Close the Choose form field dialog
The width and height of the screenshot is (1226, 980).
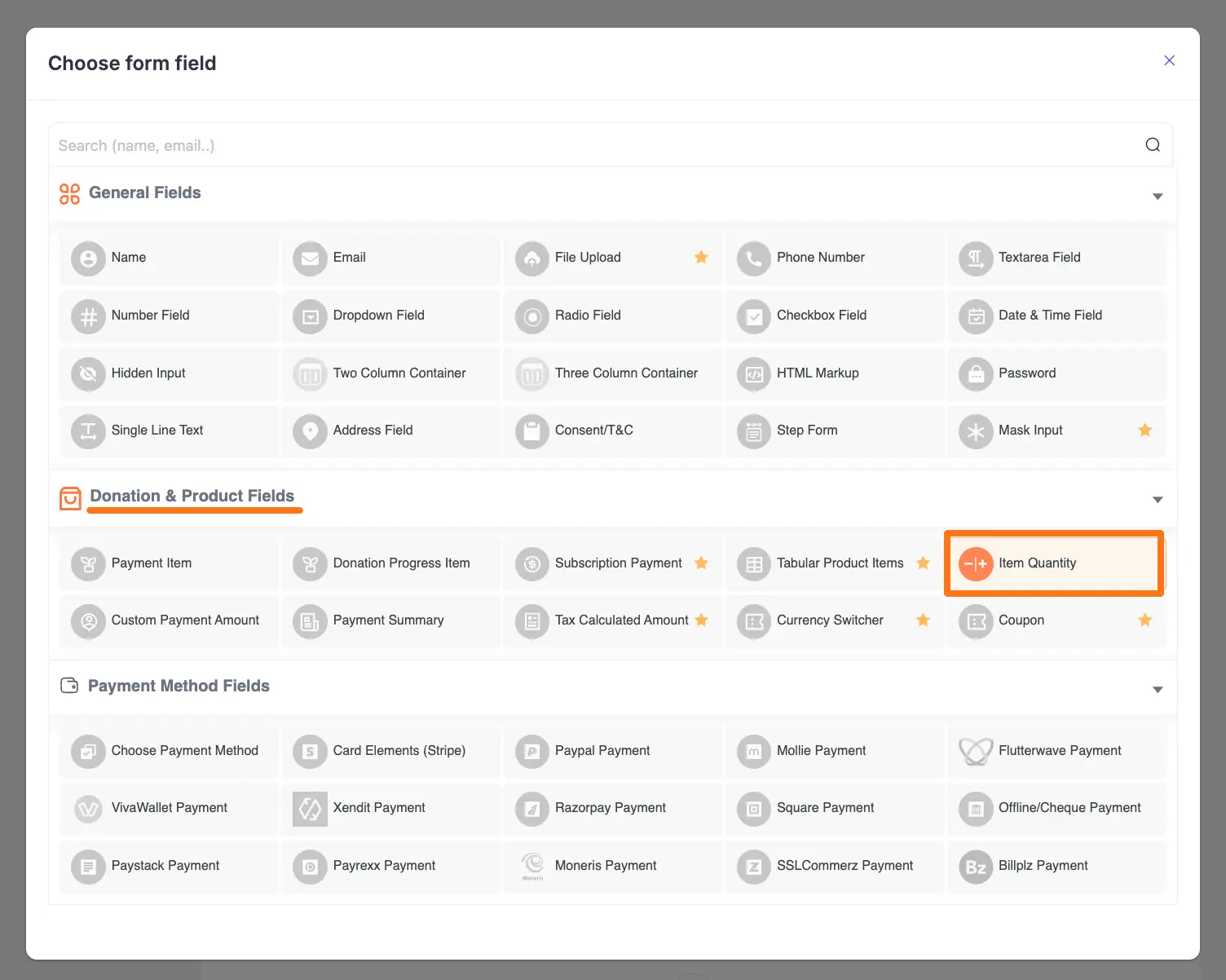[x=1169, y=60]
